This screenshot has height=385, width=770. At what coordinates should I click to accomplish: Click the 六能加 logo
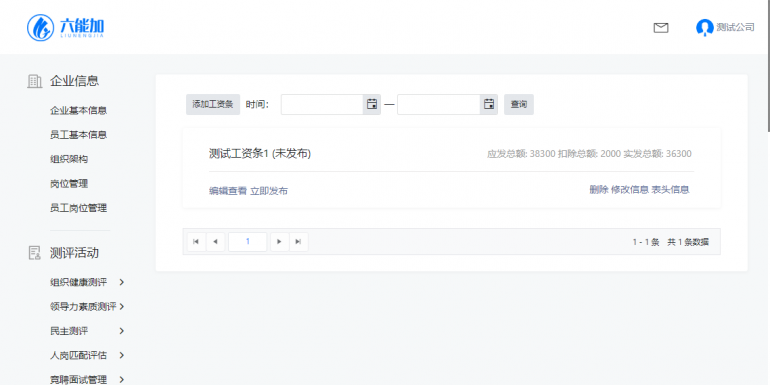coord(65,27)
